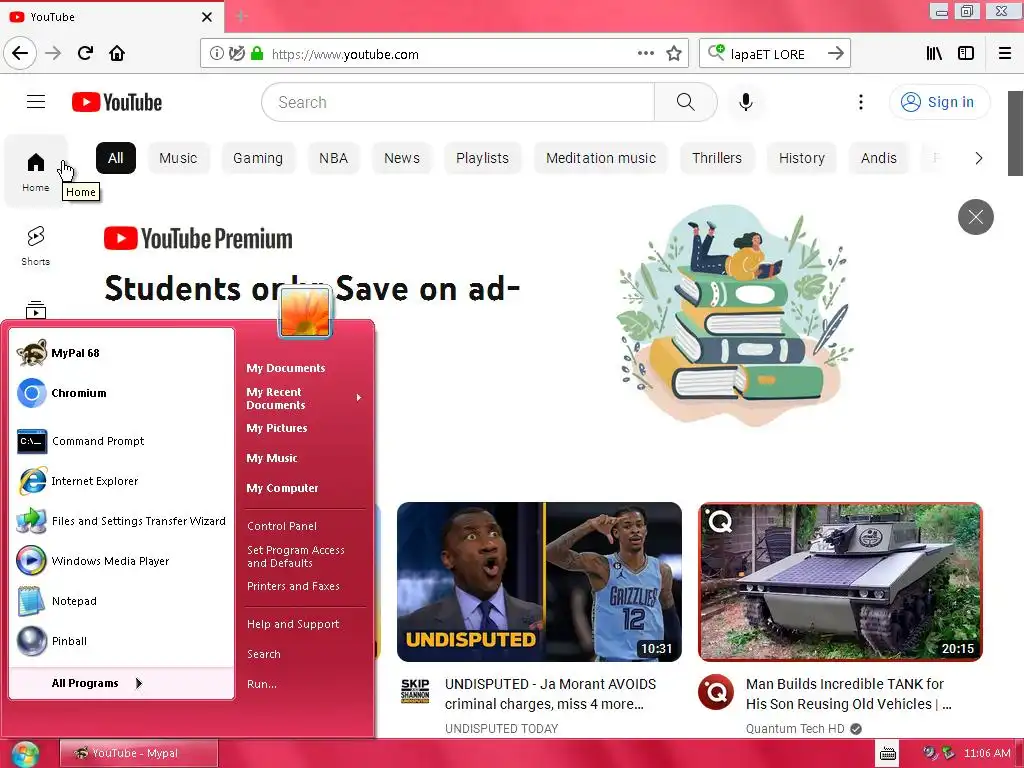Go back with the browser back arrow
Image resolution: width=1024 pixels, height=768 pixels.
tap(20, 54)
